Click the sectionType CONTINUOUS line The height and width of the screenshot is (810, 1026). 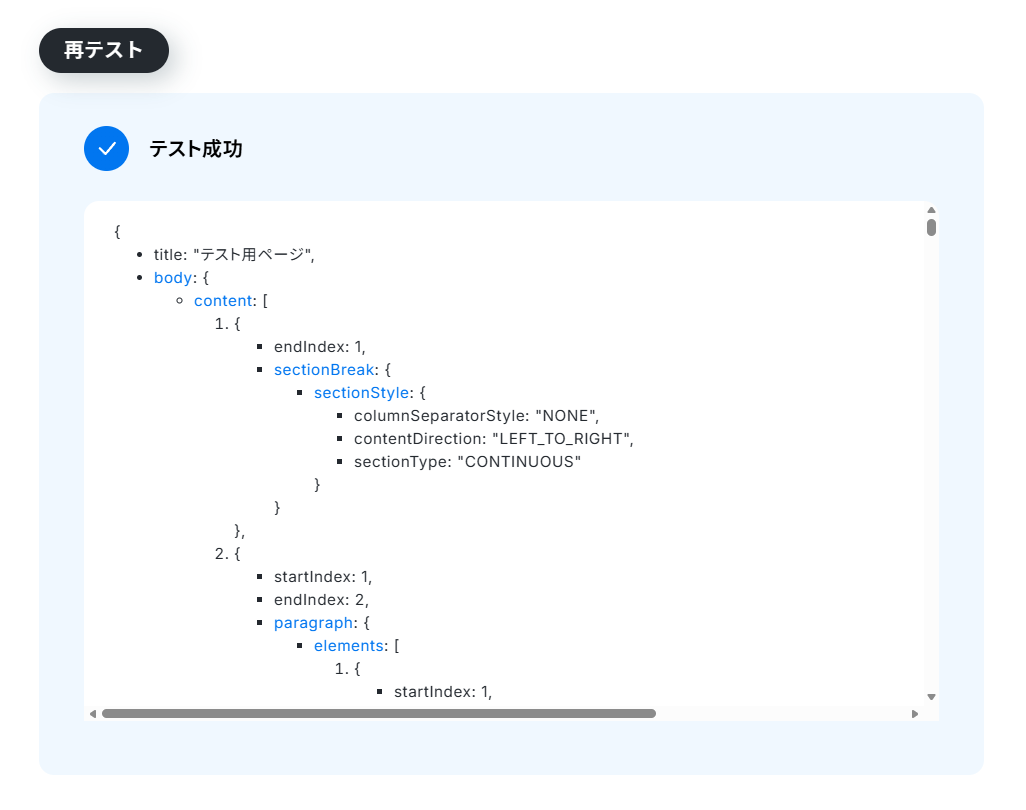[467, 462]
